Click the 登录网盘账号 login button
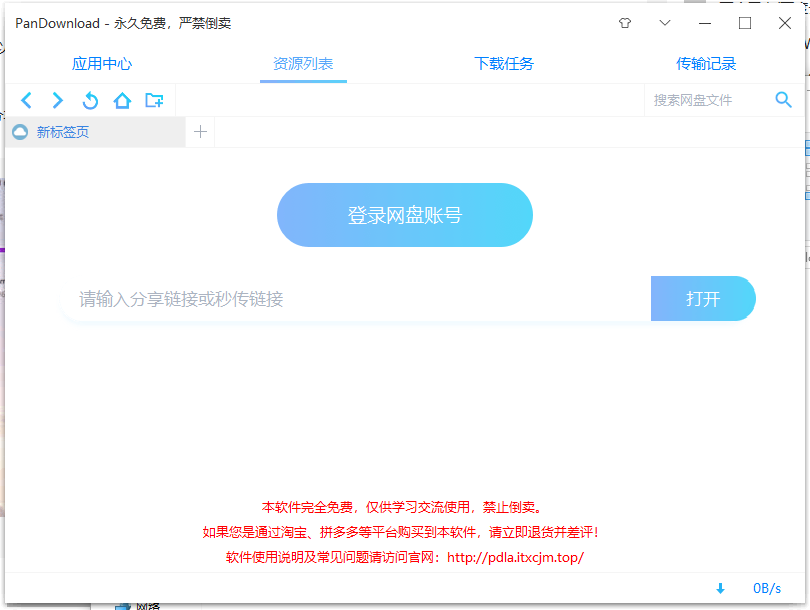810x610 pixels. click(404, 214)
